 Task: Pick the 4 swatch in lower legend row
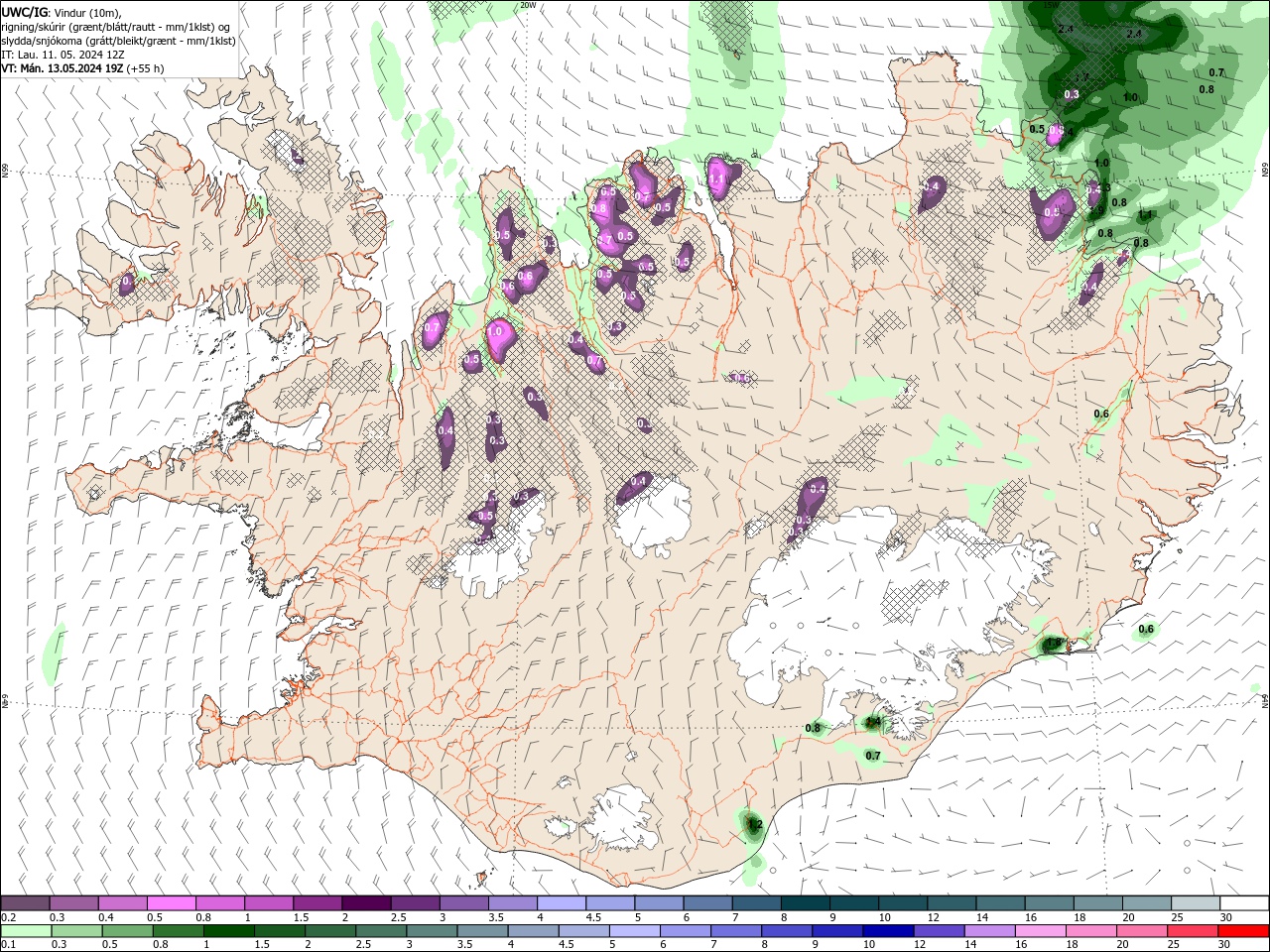533,931
